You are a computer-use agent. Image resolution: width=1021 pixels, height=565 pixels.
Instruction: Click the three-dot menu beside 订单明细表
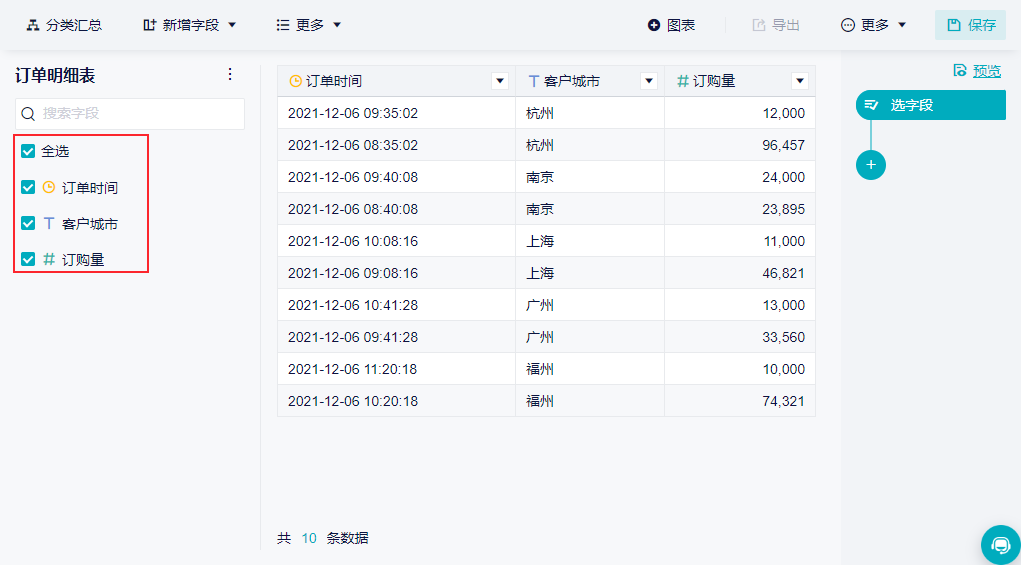pos(230,74)
